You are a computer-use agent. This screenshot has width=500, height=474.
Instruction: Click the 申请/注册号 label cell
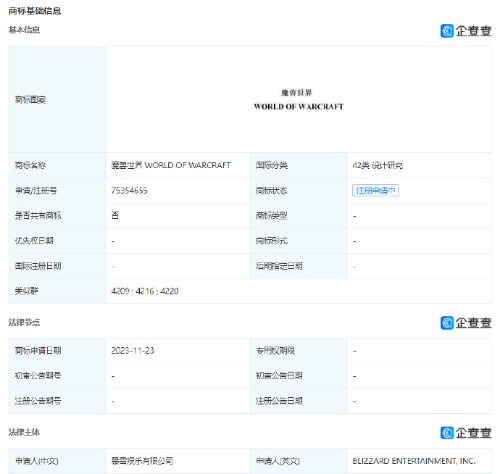point(57,191)
